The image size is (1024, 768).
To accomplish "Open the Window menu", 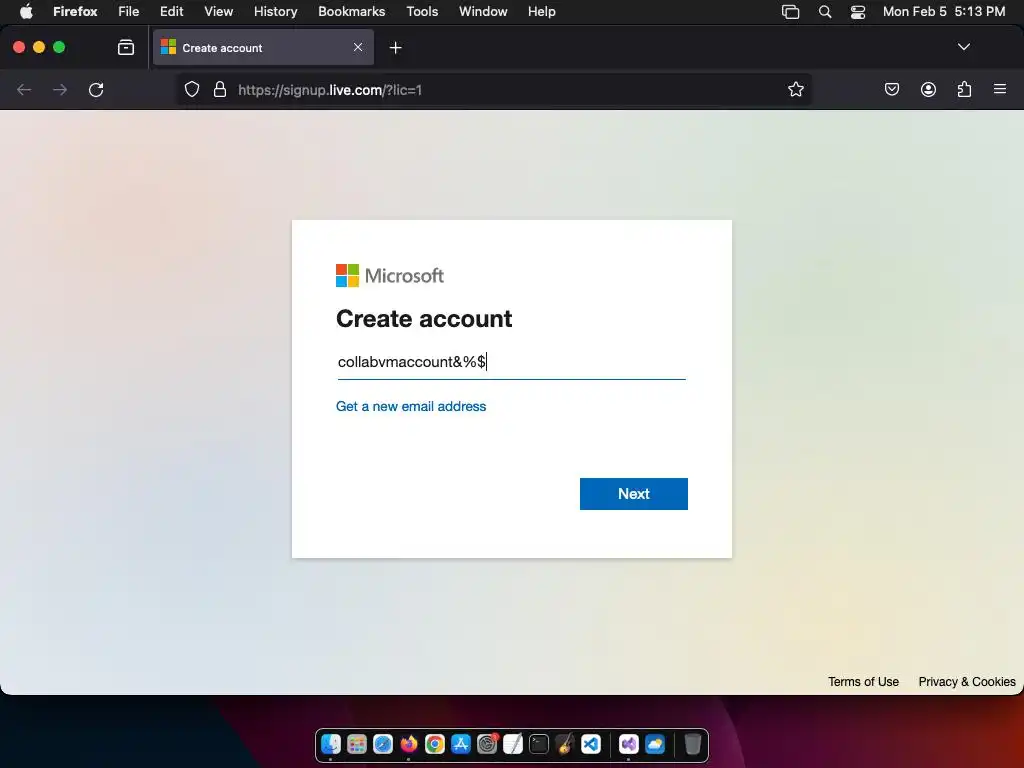I will pyautogui.click(x=483, y=11).
